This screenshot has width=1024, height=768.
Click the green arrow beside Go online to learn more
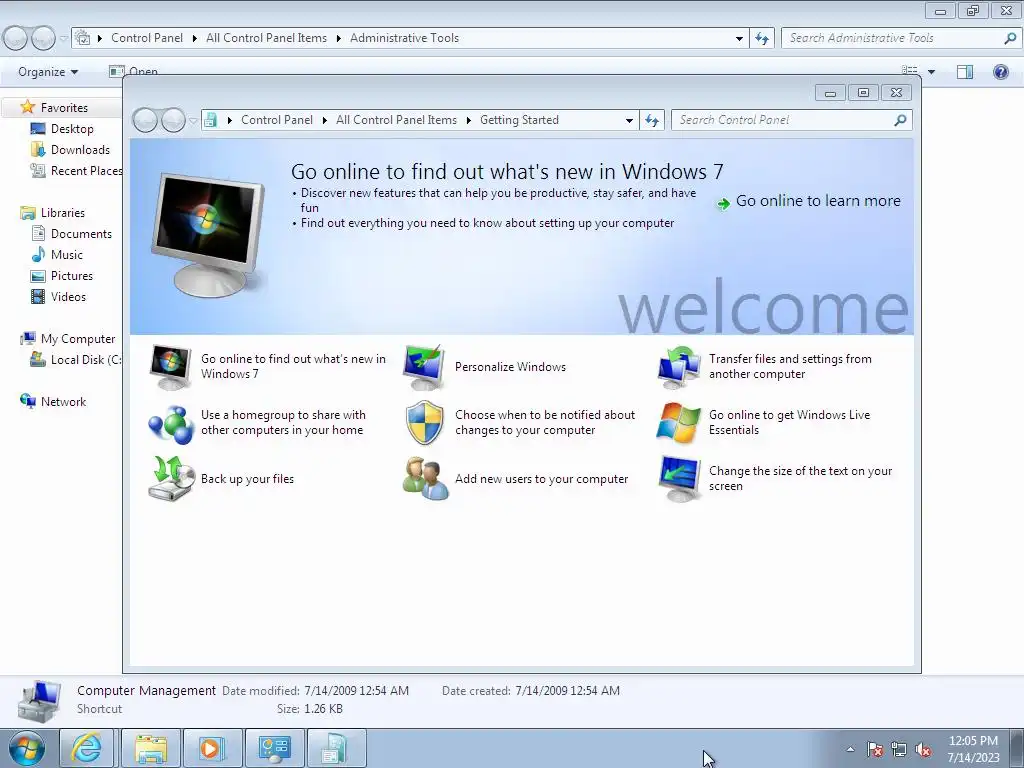tap(723, 204)
